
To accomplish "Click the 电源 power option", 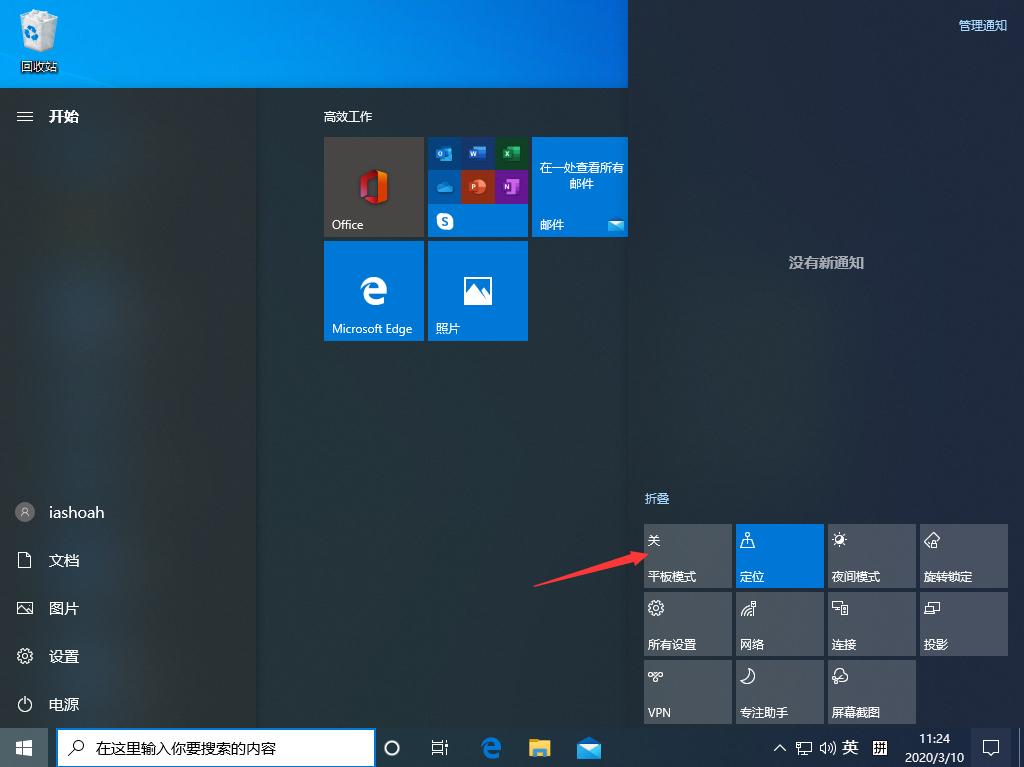I will tap(63, 704).
